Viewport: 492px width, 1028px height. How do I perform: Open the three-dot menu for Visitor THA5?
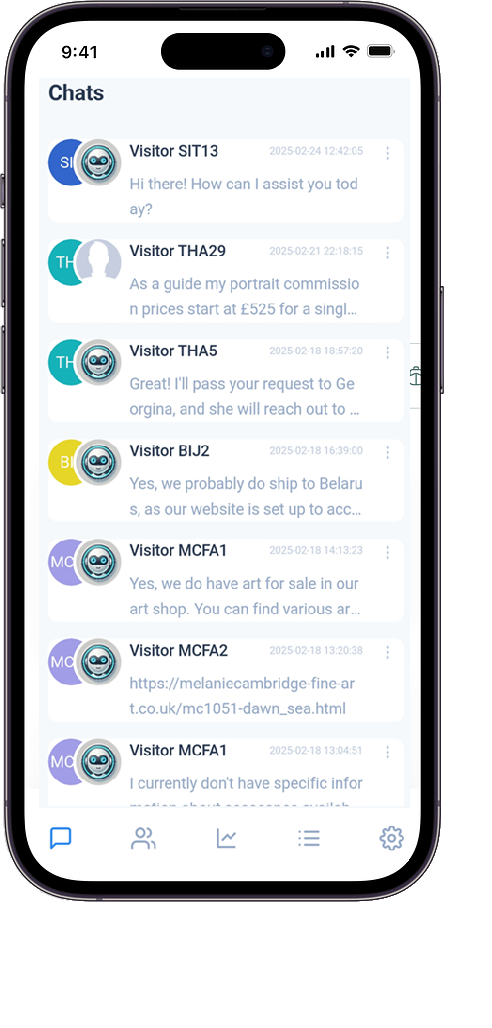[x=388, y=353]
